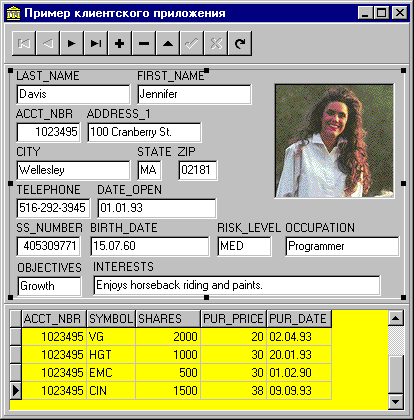
Task: Click BIRTH_DATE field 15.07.60
Action: (x=150, y=246)
